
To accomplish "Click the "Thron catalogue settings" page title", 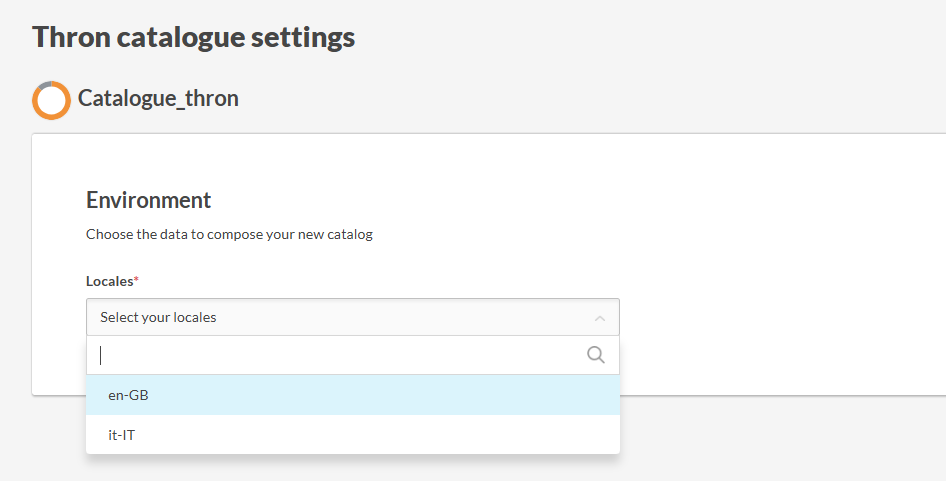I will pos(193,37).
